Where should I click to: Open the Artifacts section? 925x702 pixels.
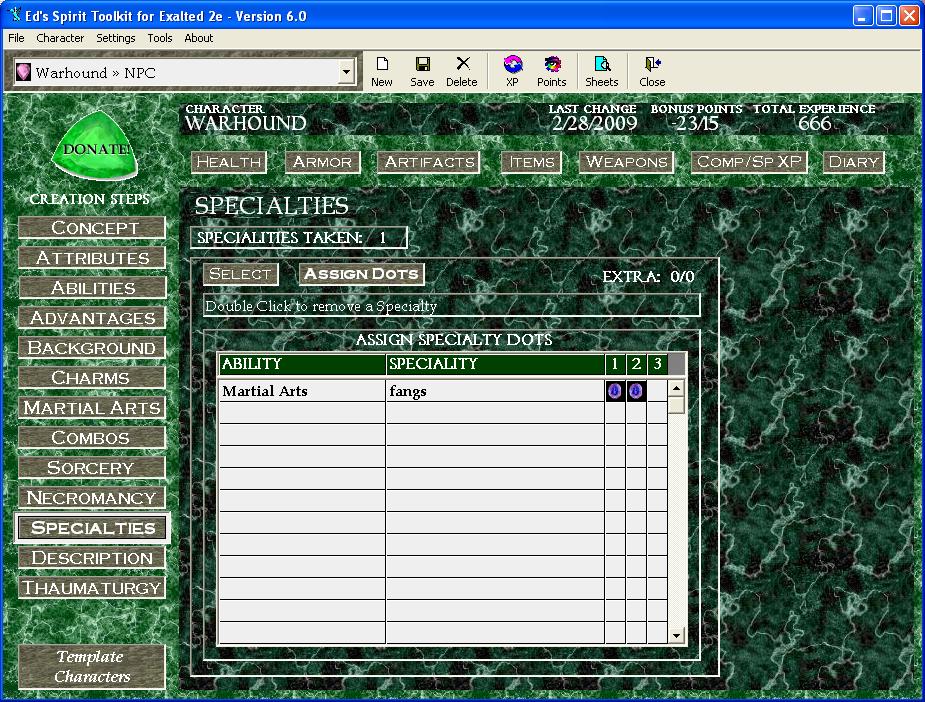429,162
